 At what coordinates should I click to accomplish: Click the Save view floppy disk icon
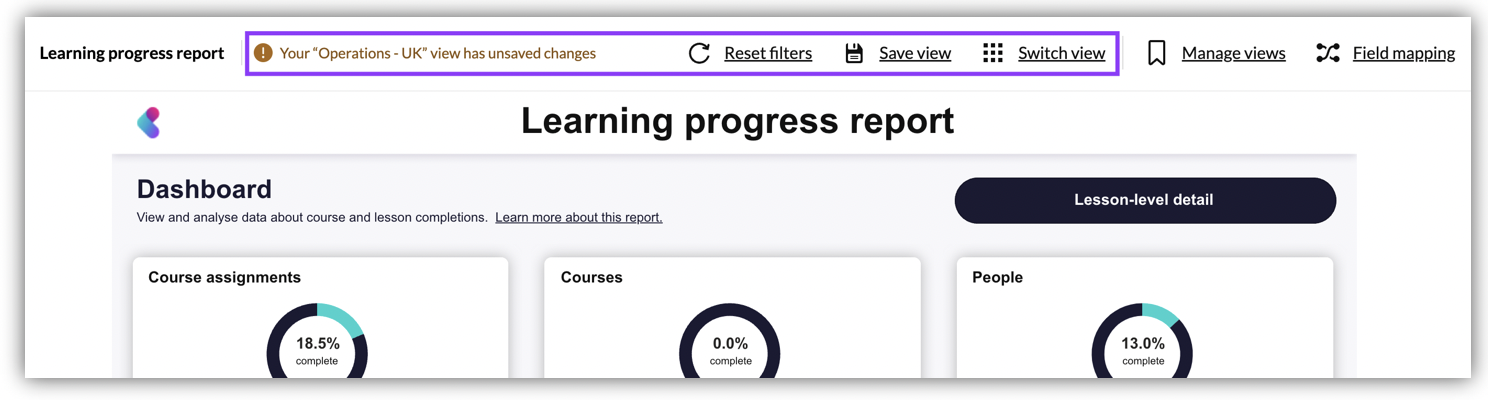[854, 53]
